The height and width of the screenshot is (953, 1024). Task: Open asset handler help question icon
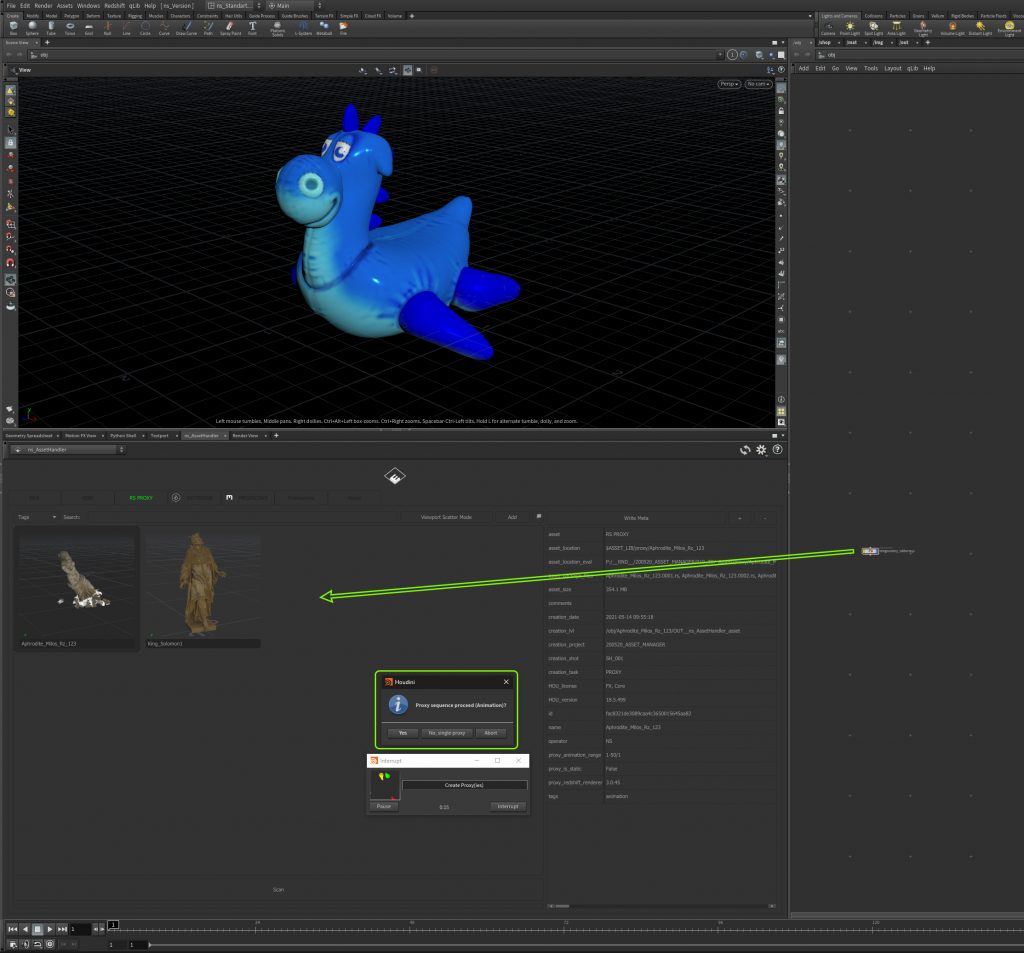click(x=777, y=450)
